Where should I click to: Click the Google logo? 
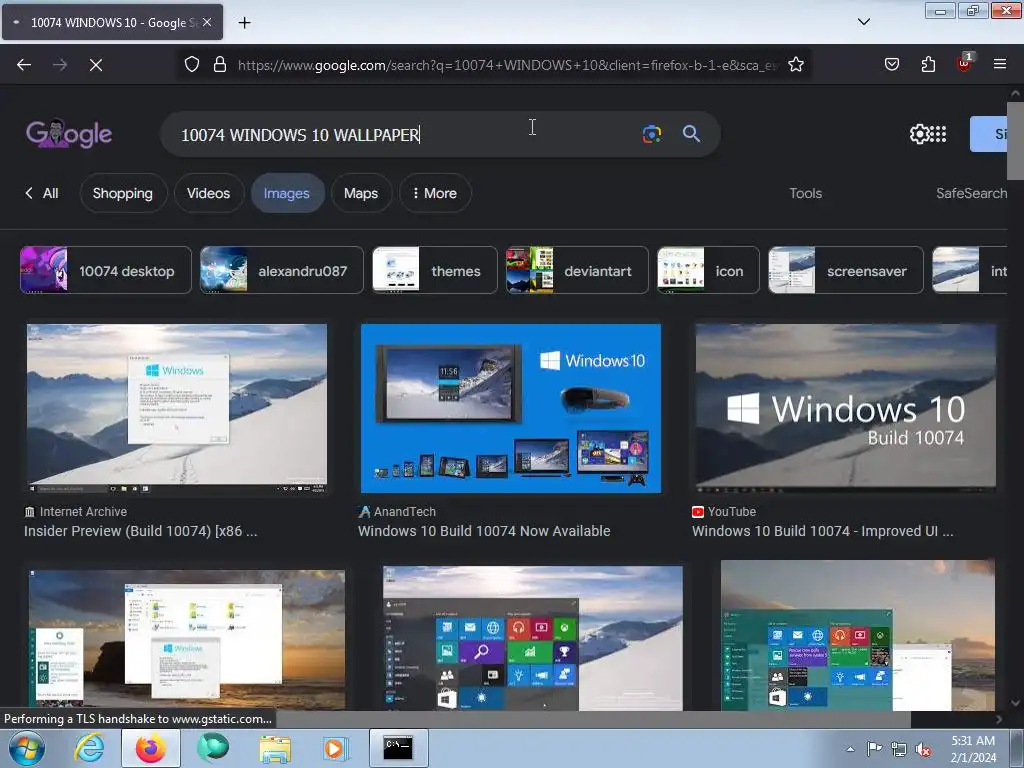pos(69,134)
